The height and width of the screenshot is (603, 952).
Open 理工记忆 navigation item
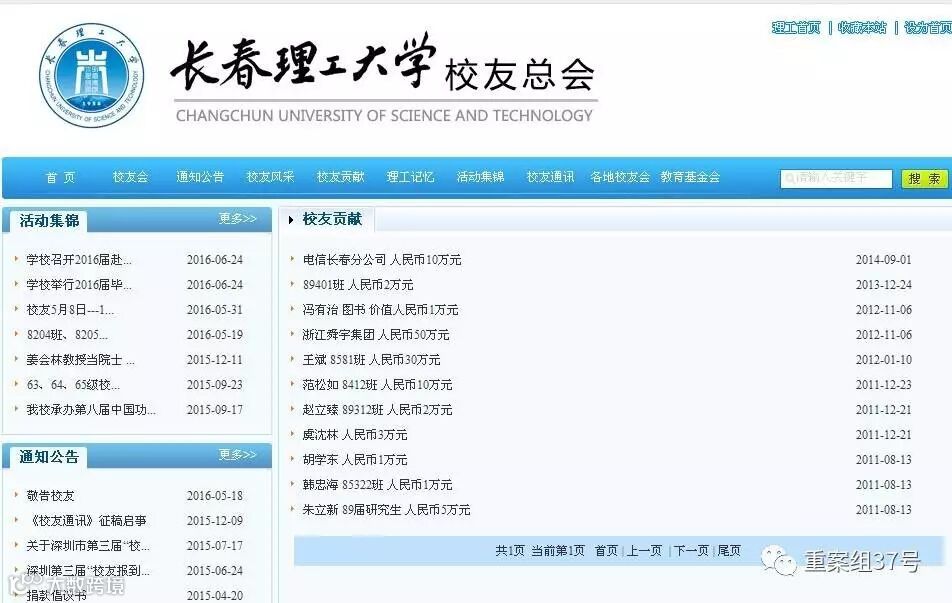(410, 177)
